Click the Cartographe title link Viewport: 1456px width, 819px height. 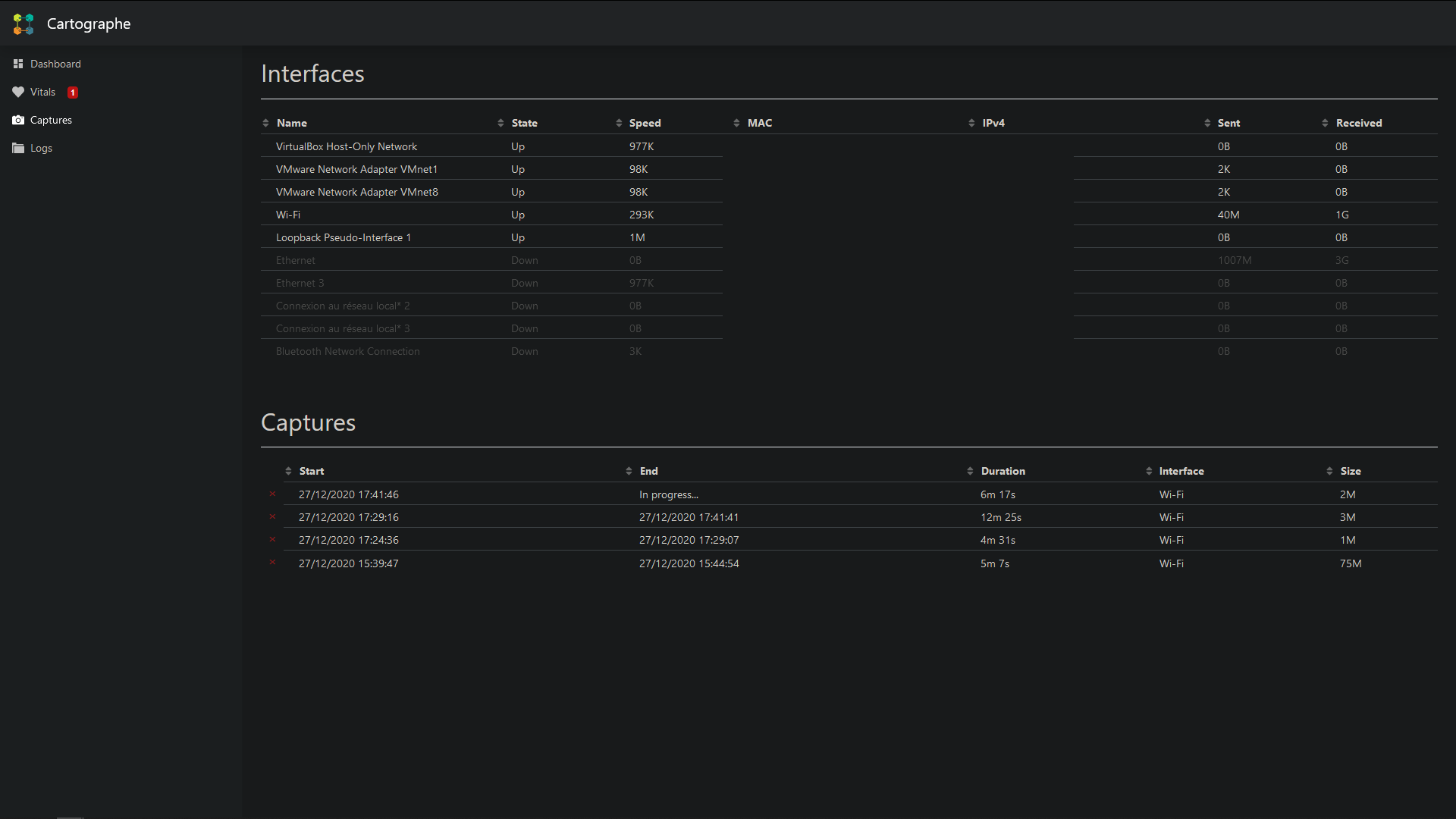click(89, 24)
